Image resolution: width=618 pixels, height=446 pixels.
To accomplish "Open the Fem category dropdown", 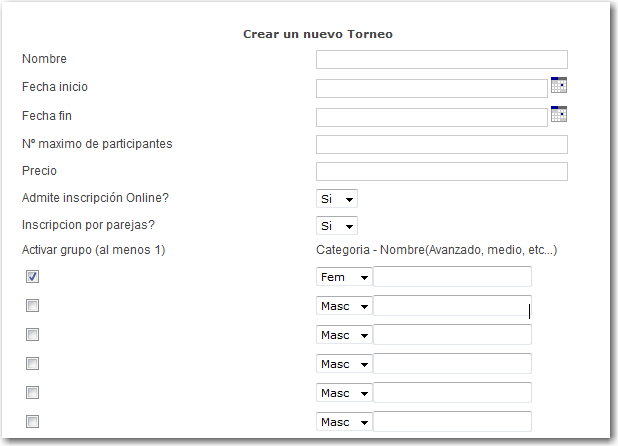I will click(x=344, y=277).
